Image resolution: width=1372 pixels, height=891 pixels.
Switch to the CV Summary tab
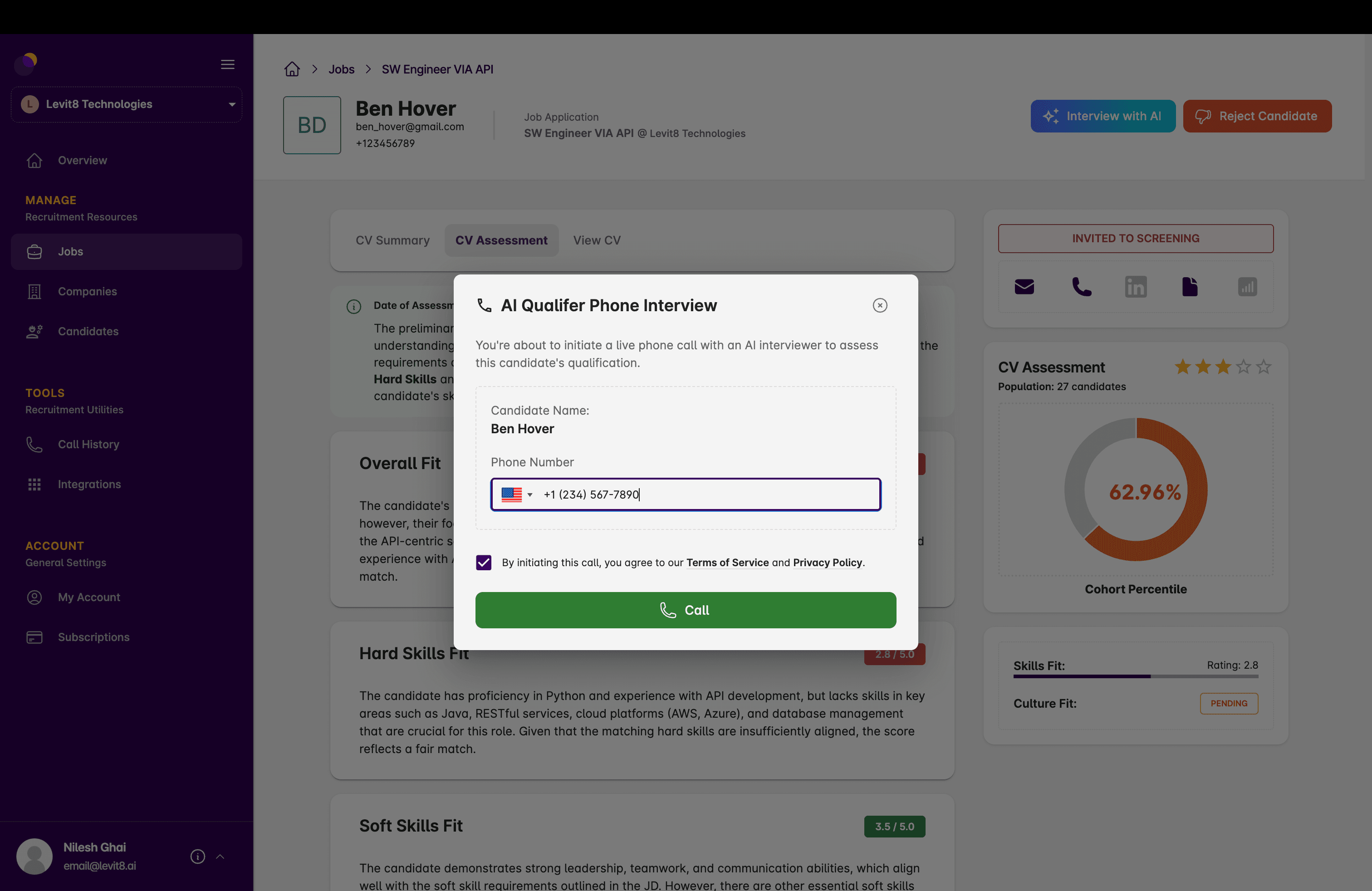pyautogui.click(x=392, y=240)
